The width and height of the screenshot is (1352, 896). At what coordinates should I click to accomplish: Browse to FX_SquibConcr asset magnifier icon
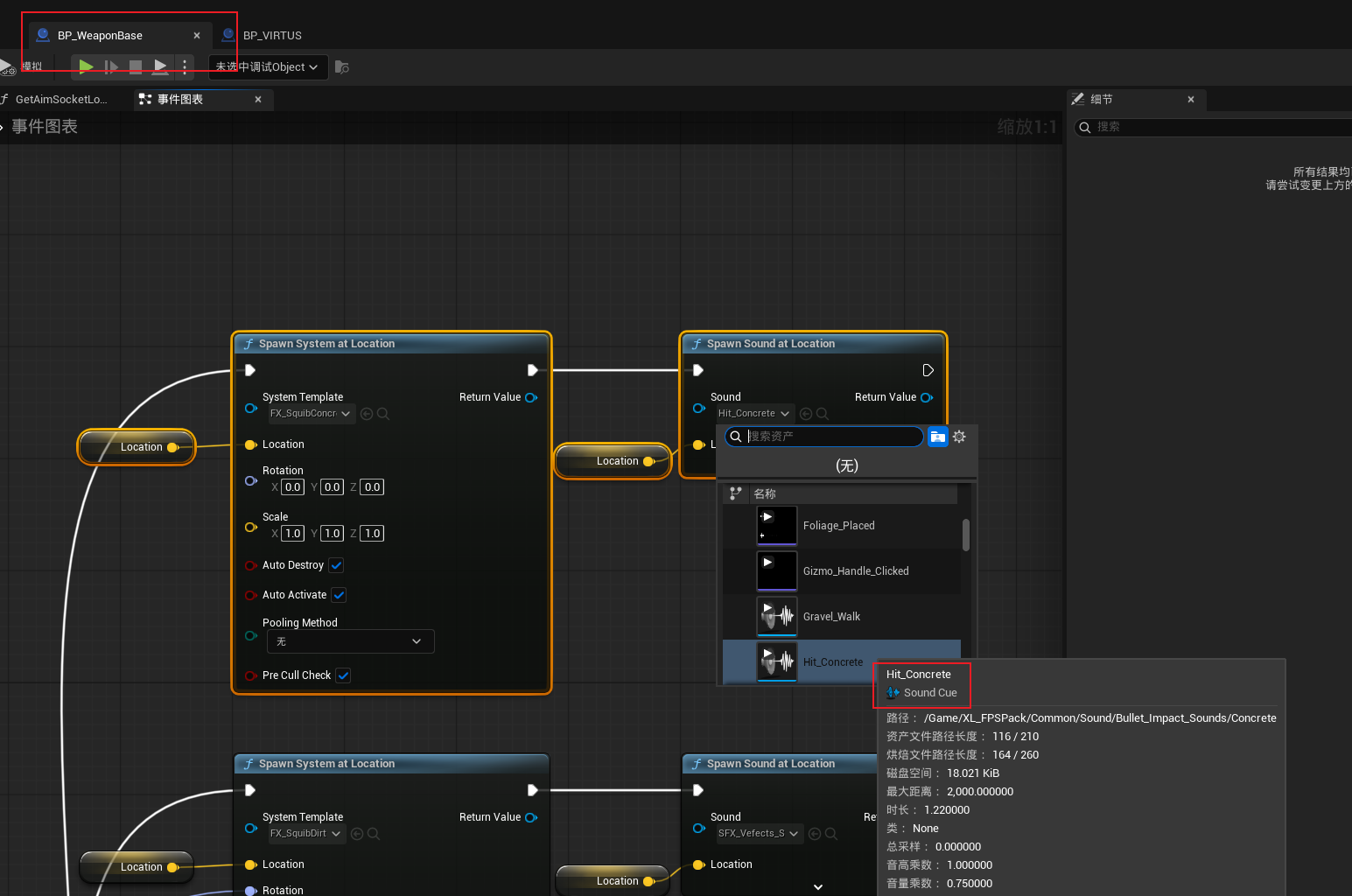[x=383, y=414]
